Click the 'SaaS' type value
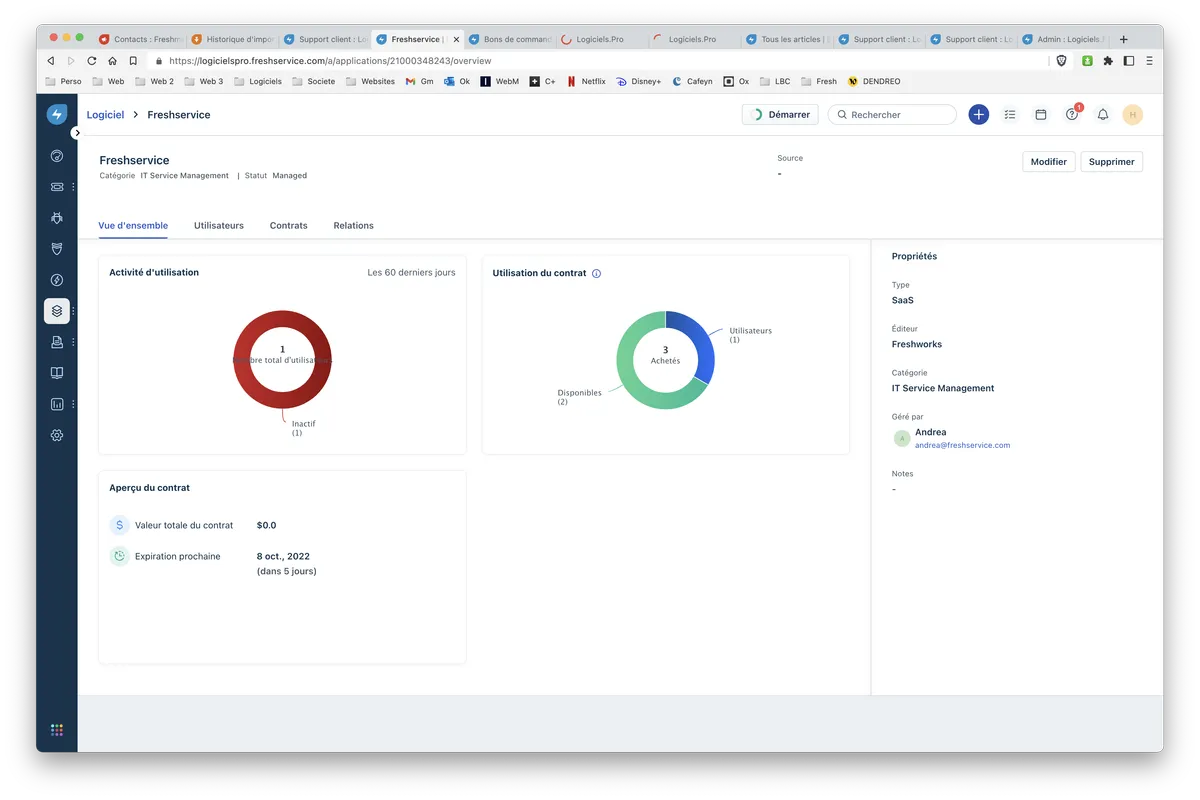 (903, 300)
